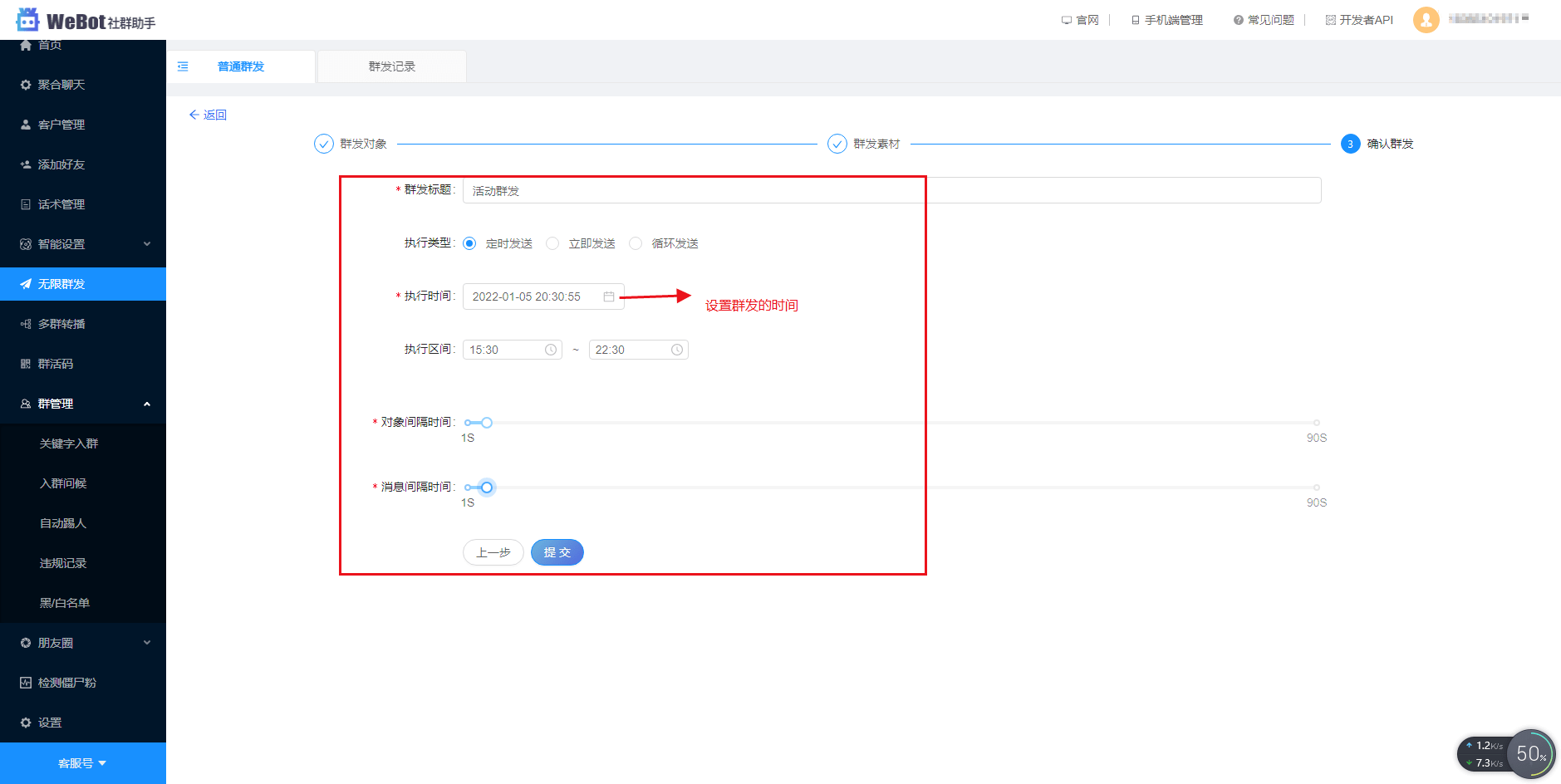Select the 定时发送 radio button
Image resolution: width=1561 pixels, height=784 pixels.
[x=470, y=243]
